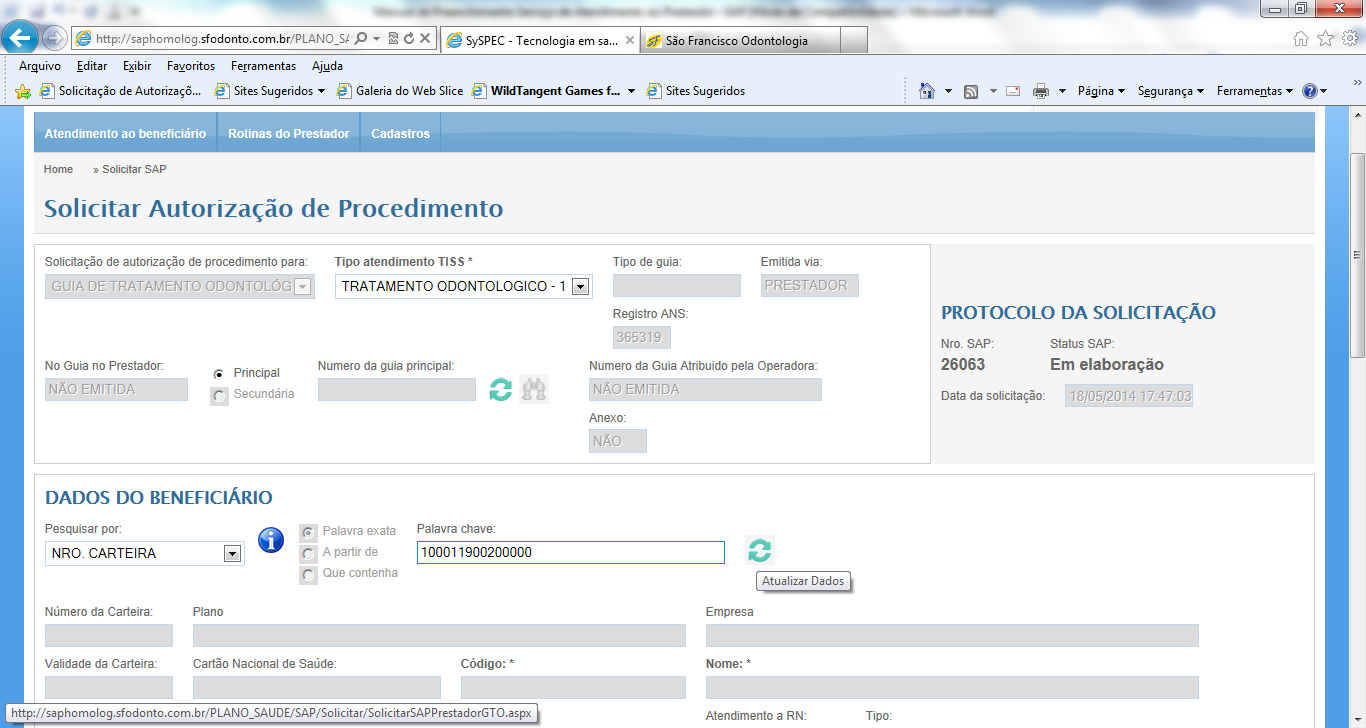This screenshot has height=728, width=1366.
Task: Click refresh arrows beside Numero da guia principal
Action: pyautogui.click(x=500, y=389)
